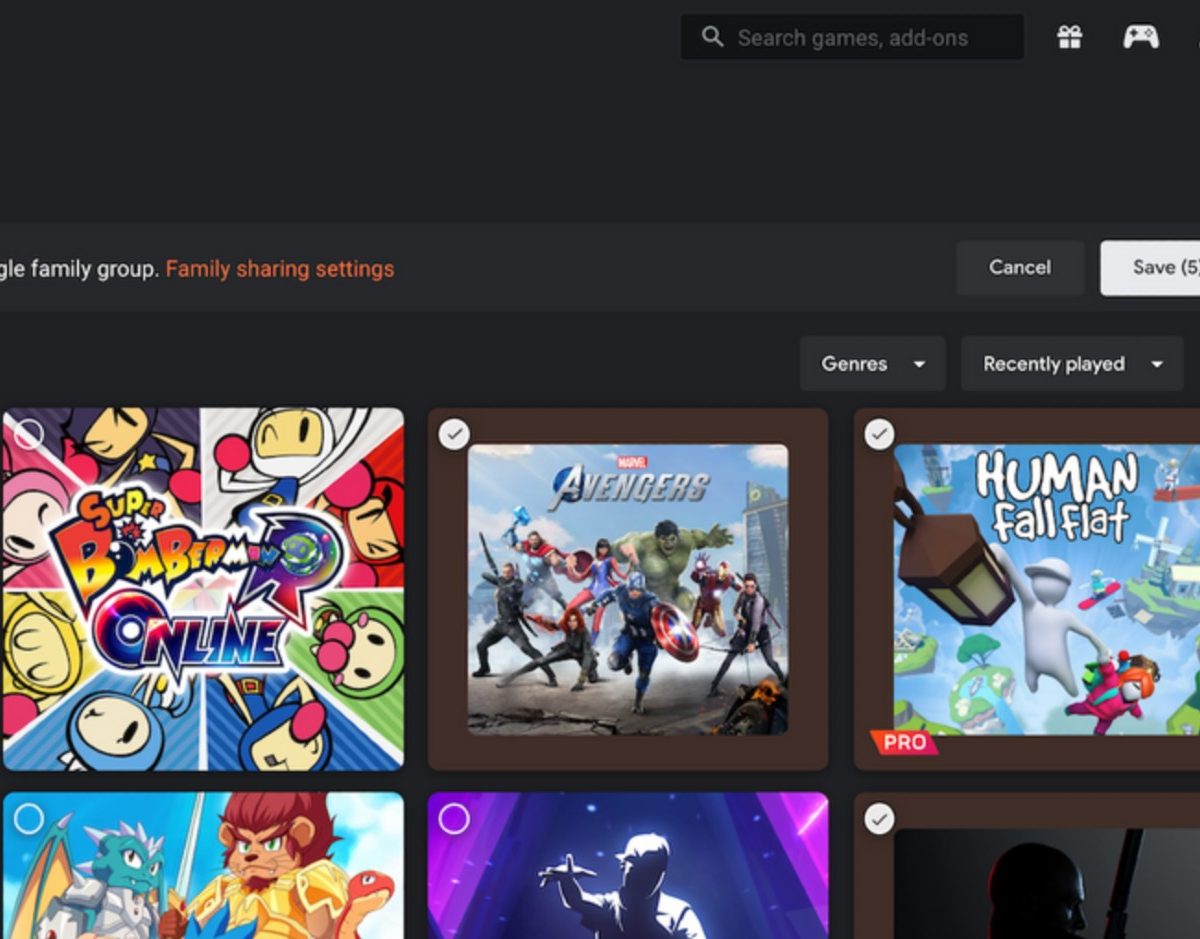
Task: Focus the Search games, add-ons field
Action: click(x=852, y=37)
